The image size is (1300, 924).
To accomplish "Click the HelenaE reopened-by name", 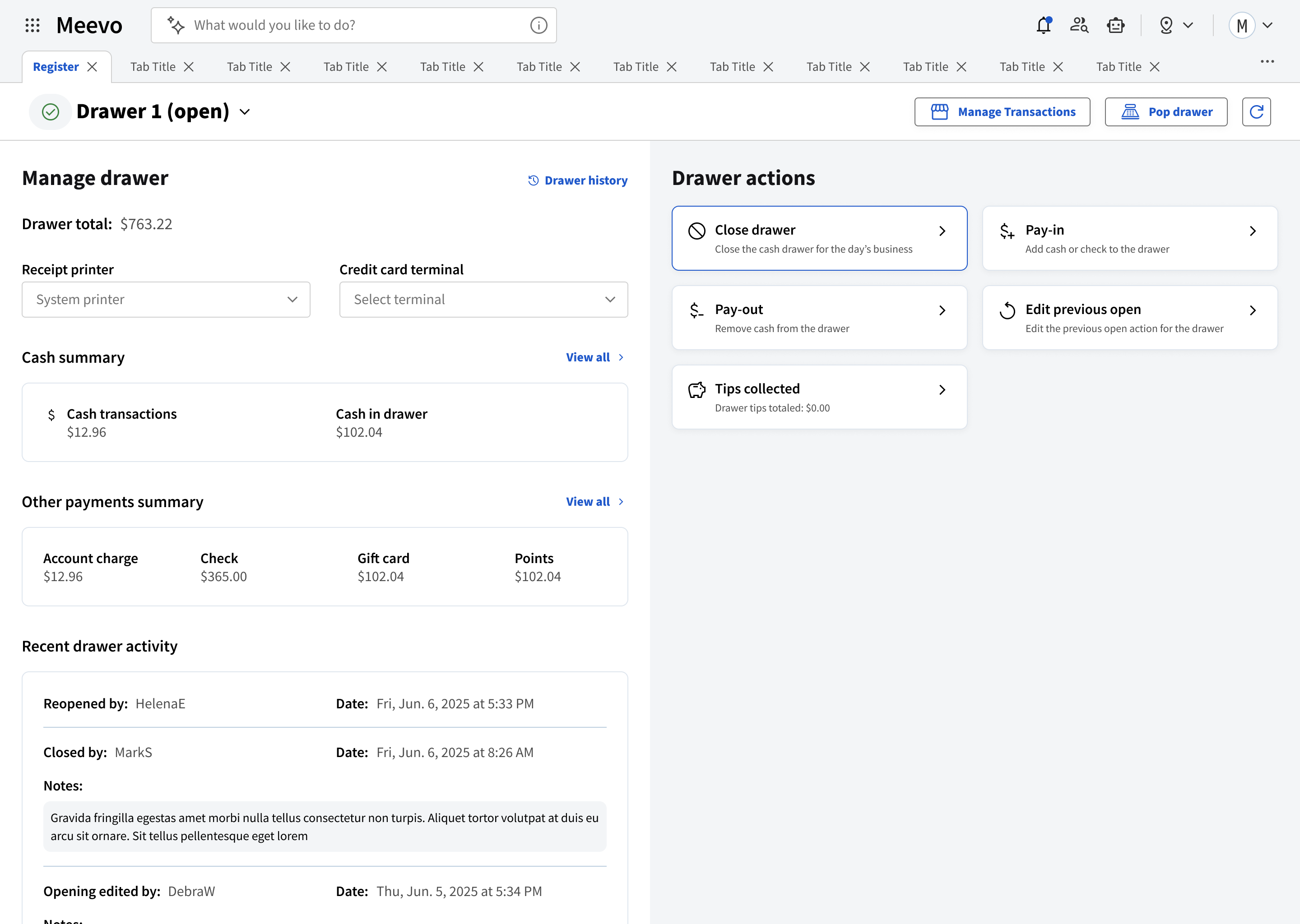I will click(x=161, y=704).
